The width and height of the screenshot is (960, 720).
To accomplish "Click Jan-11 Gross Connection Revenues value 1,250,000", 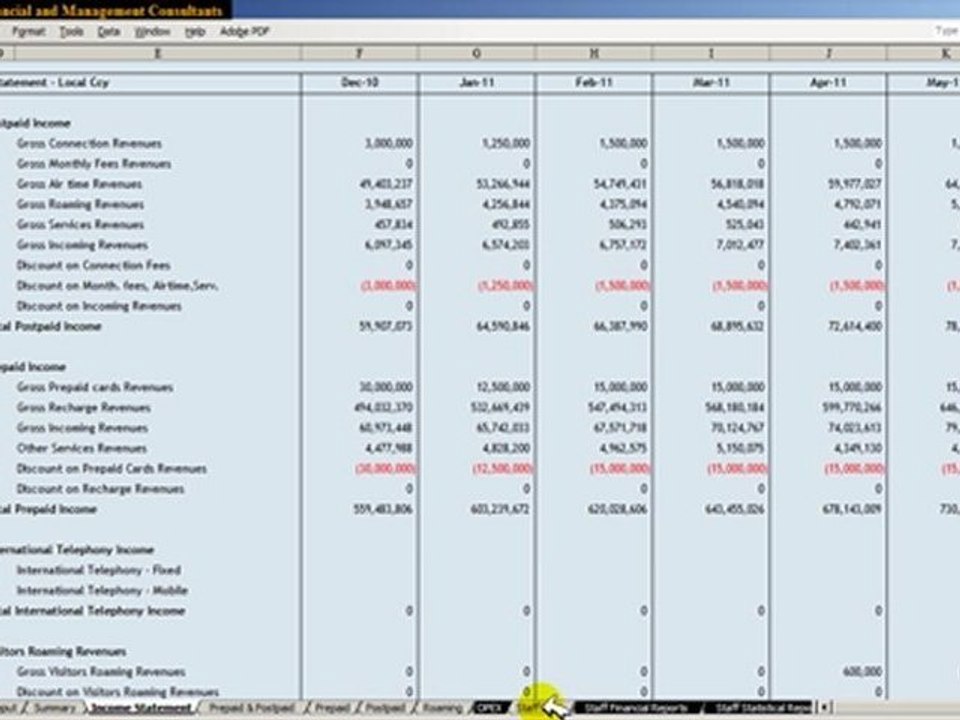I will [x=506, y=143].
